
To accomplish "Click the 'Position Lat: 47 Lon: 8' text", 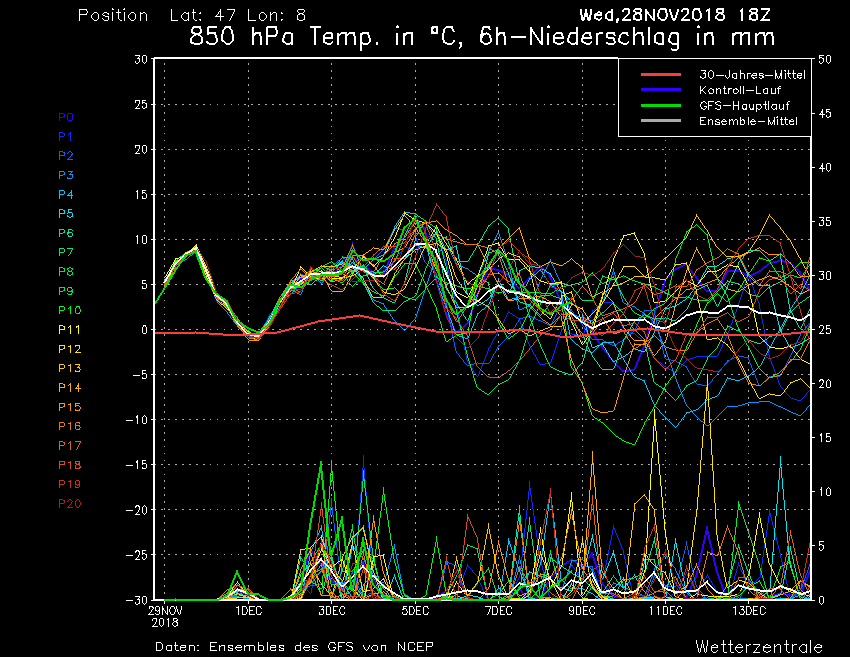I will (192, 16).
